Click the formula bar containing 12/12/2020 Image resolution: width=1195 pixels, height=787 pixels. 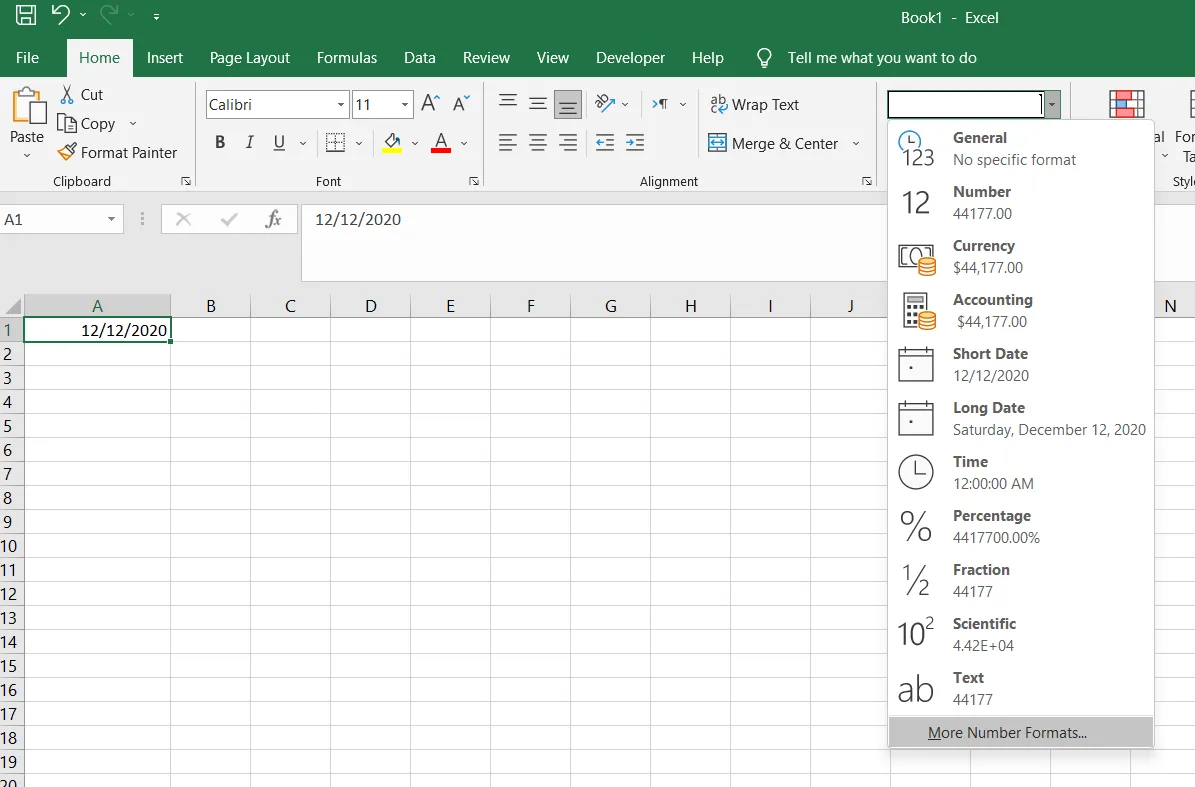(x=593, y=242)
